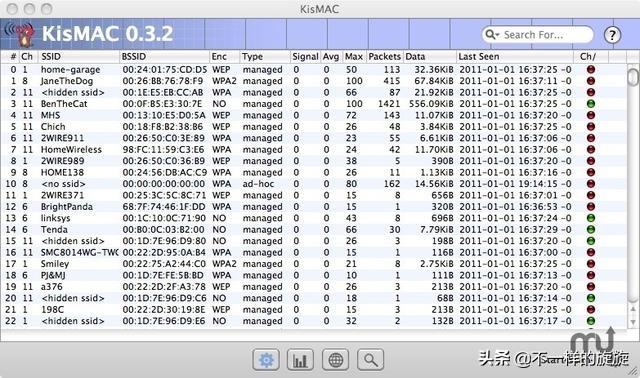This screenshot has height=378, width=640.
Task: Click the green status dot for BenTheCat
Action: tap(591, 104)
